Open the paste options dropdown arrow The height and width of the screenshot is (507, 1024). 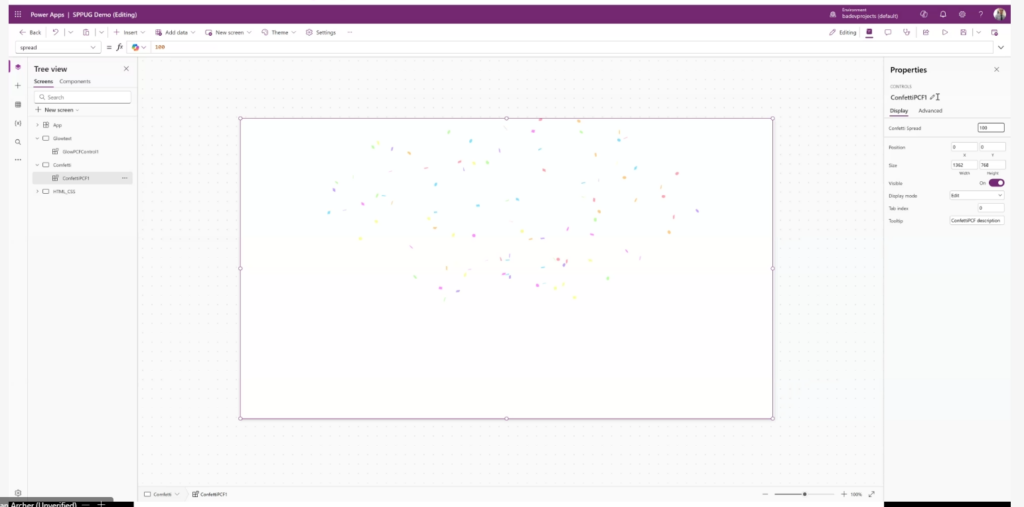click(101, 32)
